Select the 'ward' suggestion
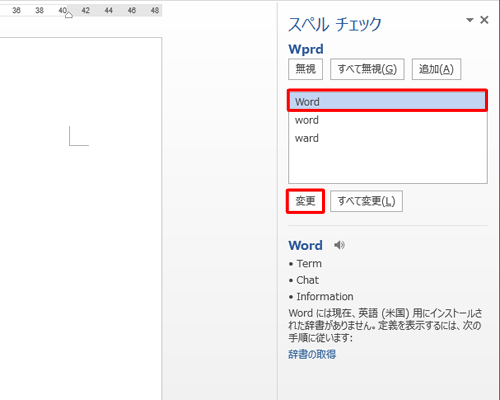 387,138
